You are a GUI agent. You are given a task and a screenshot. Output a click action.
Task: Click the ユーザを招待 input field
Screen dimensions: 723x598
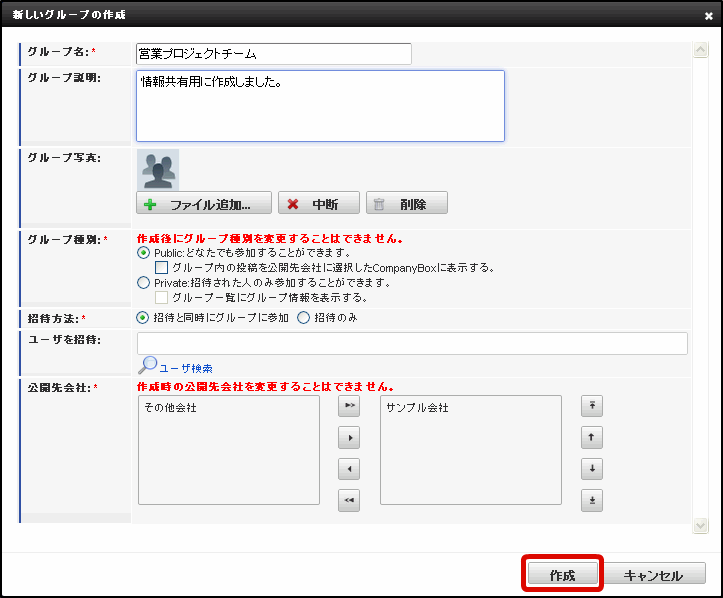tap(412, 343)
